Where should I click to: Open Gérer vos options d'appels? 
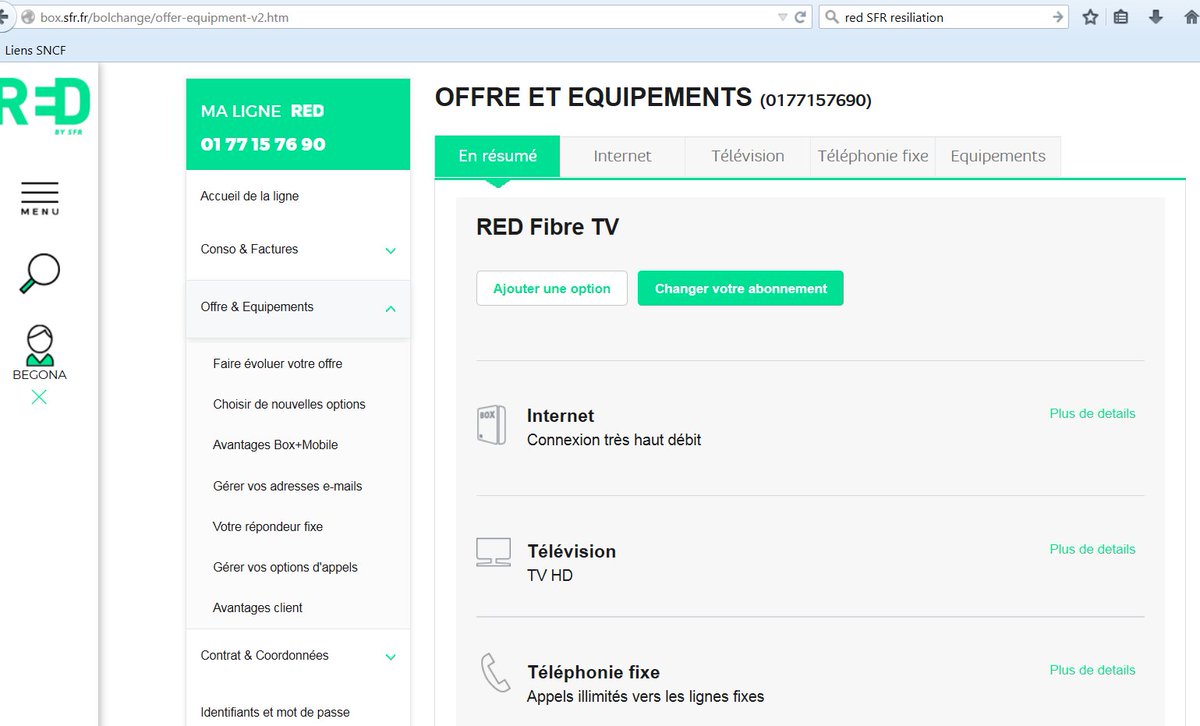[x=285, y=567]
